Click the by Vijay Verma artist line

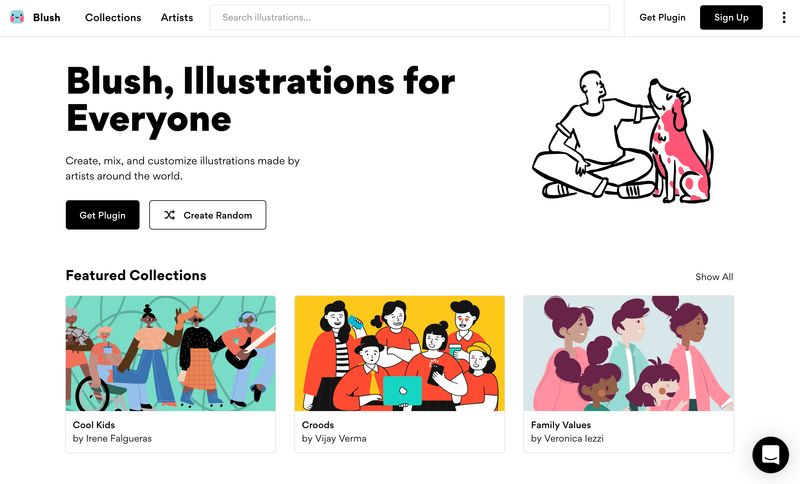(x=334, y=439)
